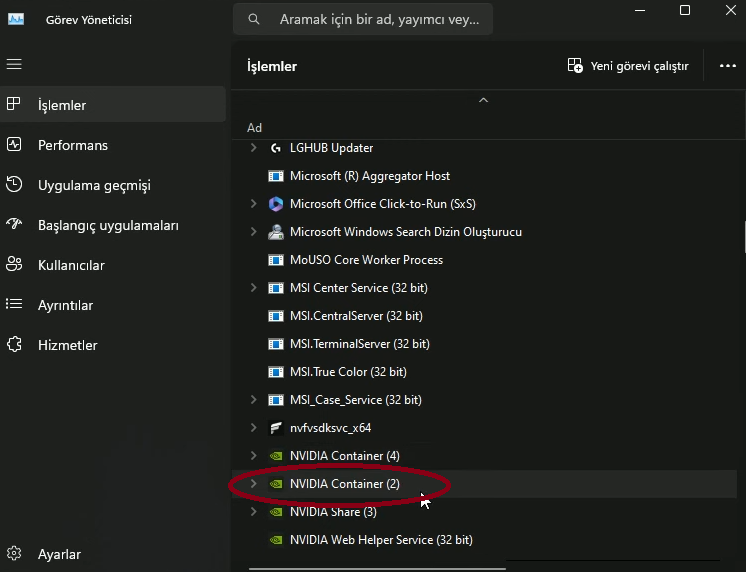Click the nvfvsdksvc_x64 process icon
The height and width of the screenshot is (572, 746).
click(x=276, y=428)
